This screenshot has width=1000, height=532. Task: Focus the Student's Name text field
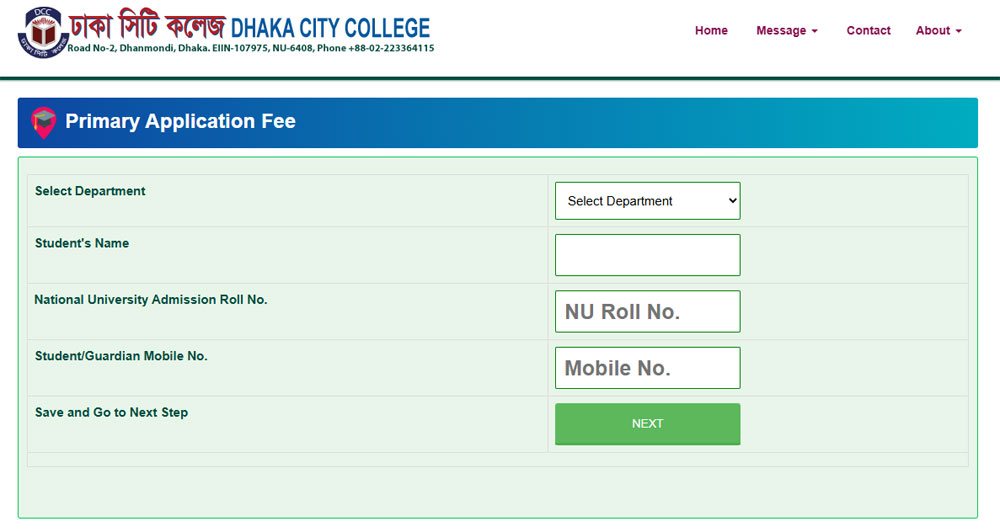point(647,255)
